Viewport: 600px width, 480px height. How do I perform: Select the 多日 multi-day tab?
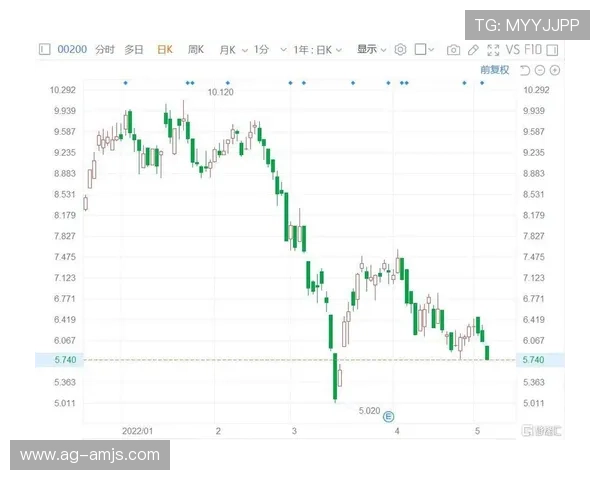pyautogui.click(x=134, y=49)
